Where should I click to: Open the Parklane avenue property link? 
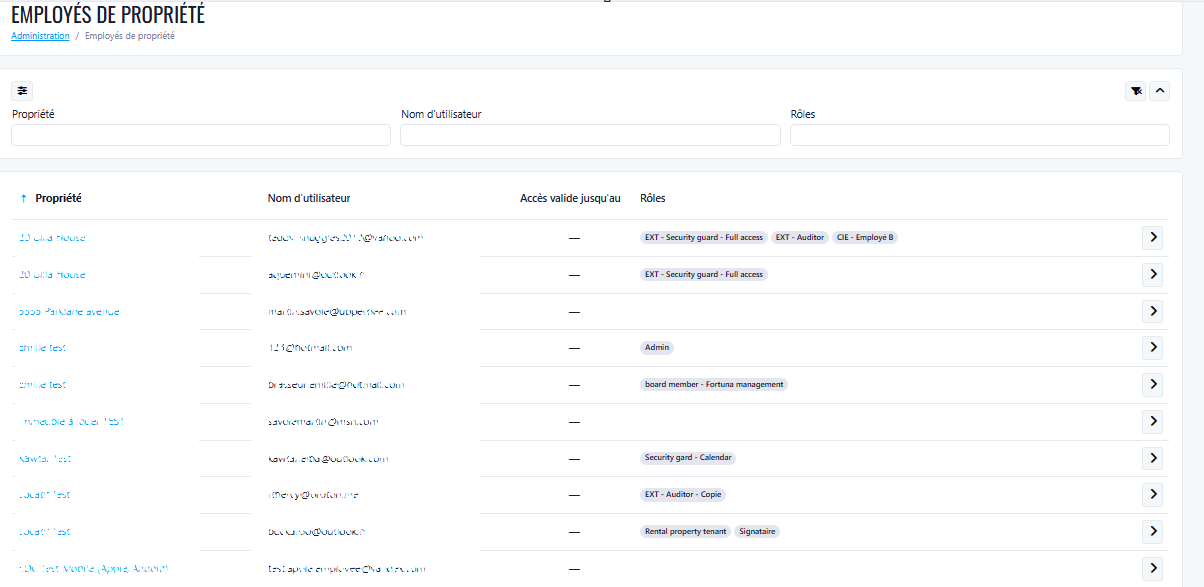pos(69,311)
